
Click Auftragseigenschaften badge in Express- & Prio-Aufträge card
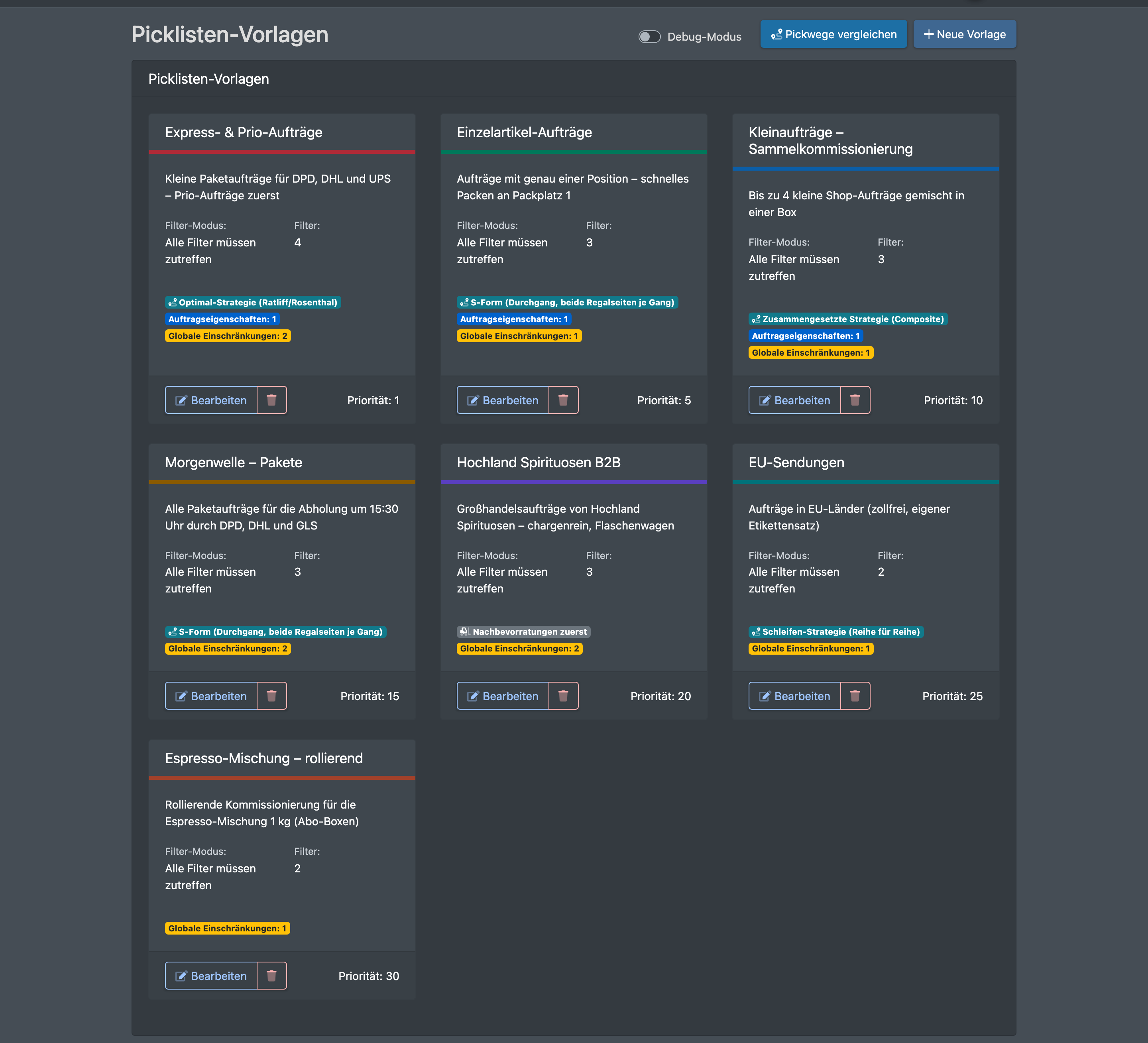click(x=222, y=319)
